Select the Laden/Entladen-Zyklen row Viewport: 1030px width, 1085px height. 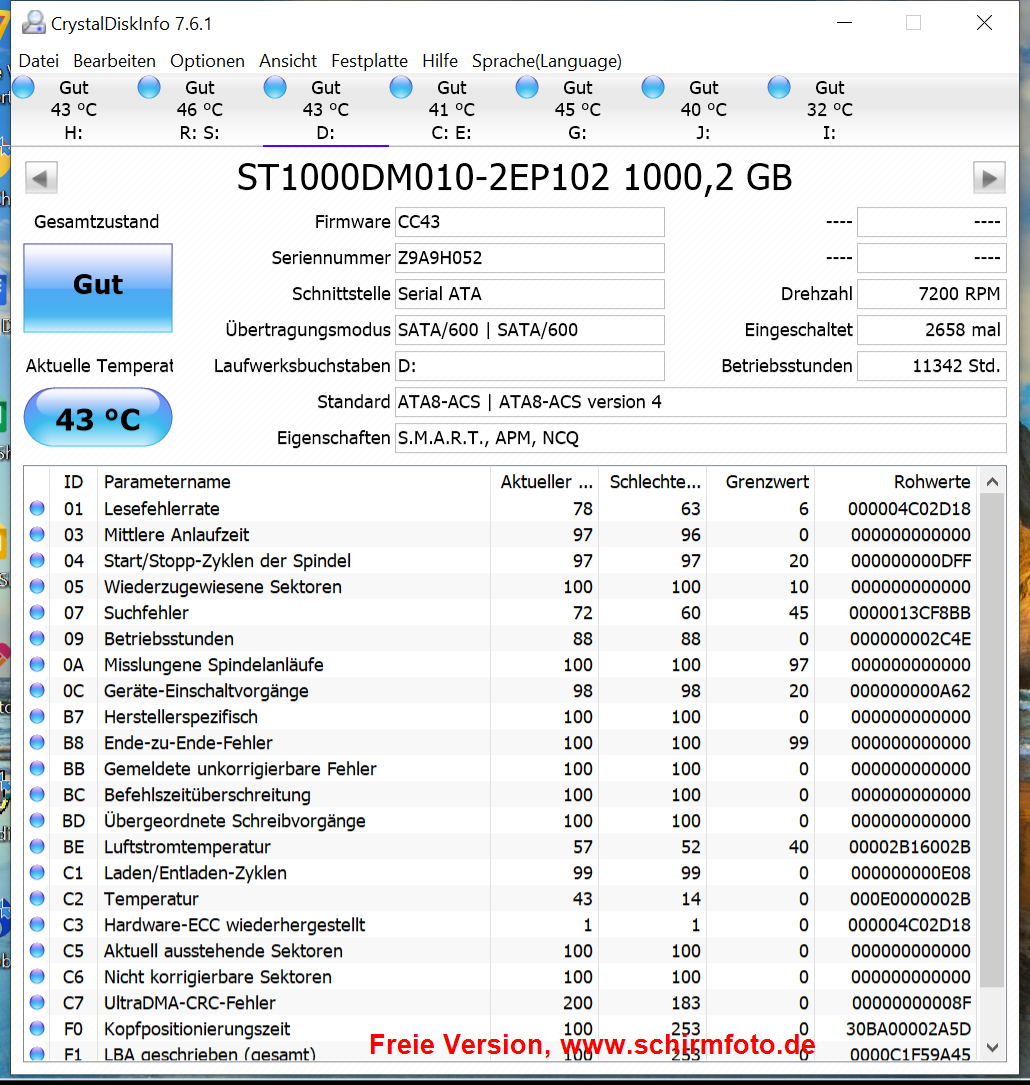point(502,873)
